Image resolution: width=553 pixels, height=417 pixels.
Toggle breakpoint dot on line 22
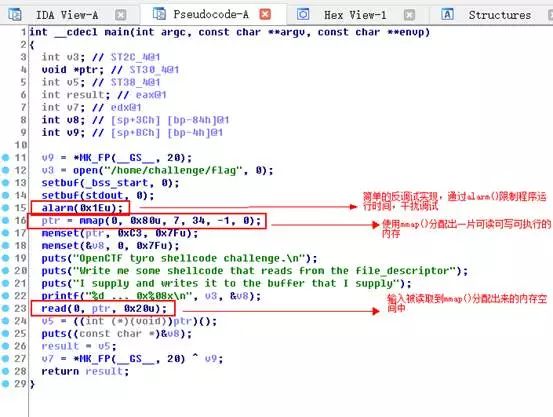5,296
